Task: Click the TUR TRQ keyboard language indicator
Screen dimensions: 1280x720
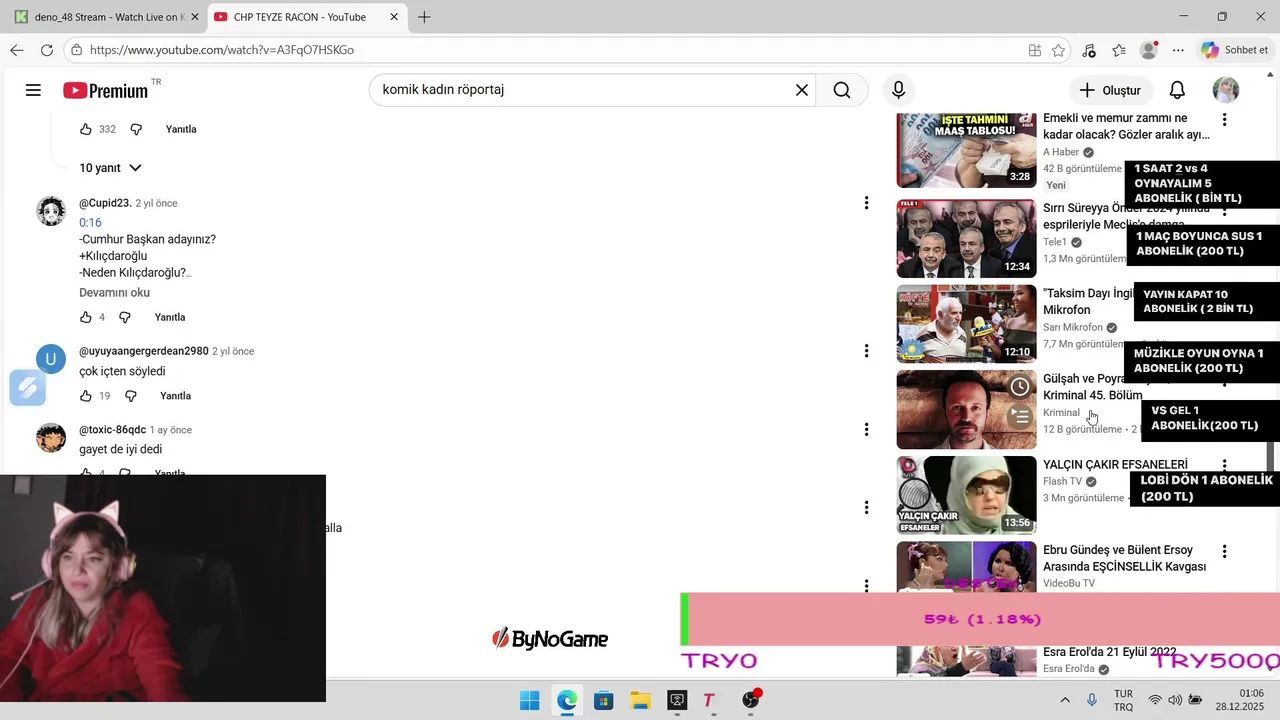Action: [1123, 701]
